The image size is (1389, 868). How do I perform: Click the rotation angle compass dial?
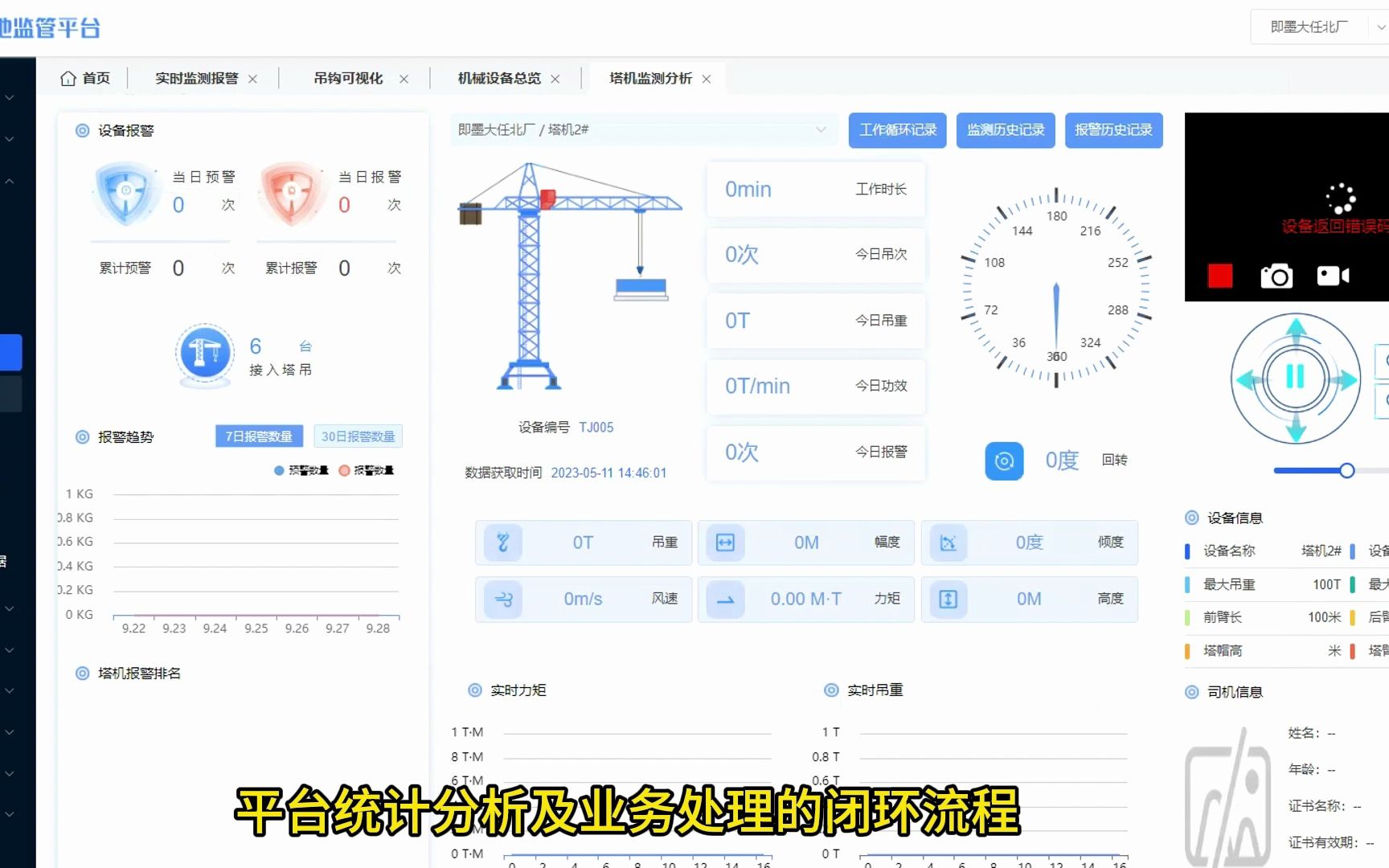coord(1056,287)
